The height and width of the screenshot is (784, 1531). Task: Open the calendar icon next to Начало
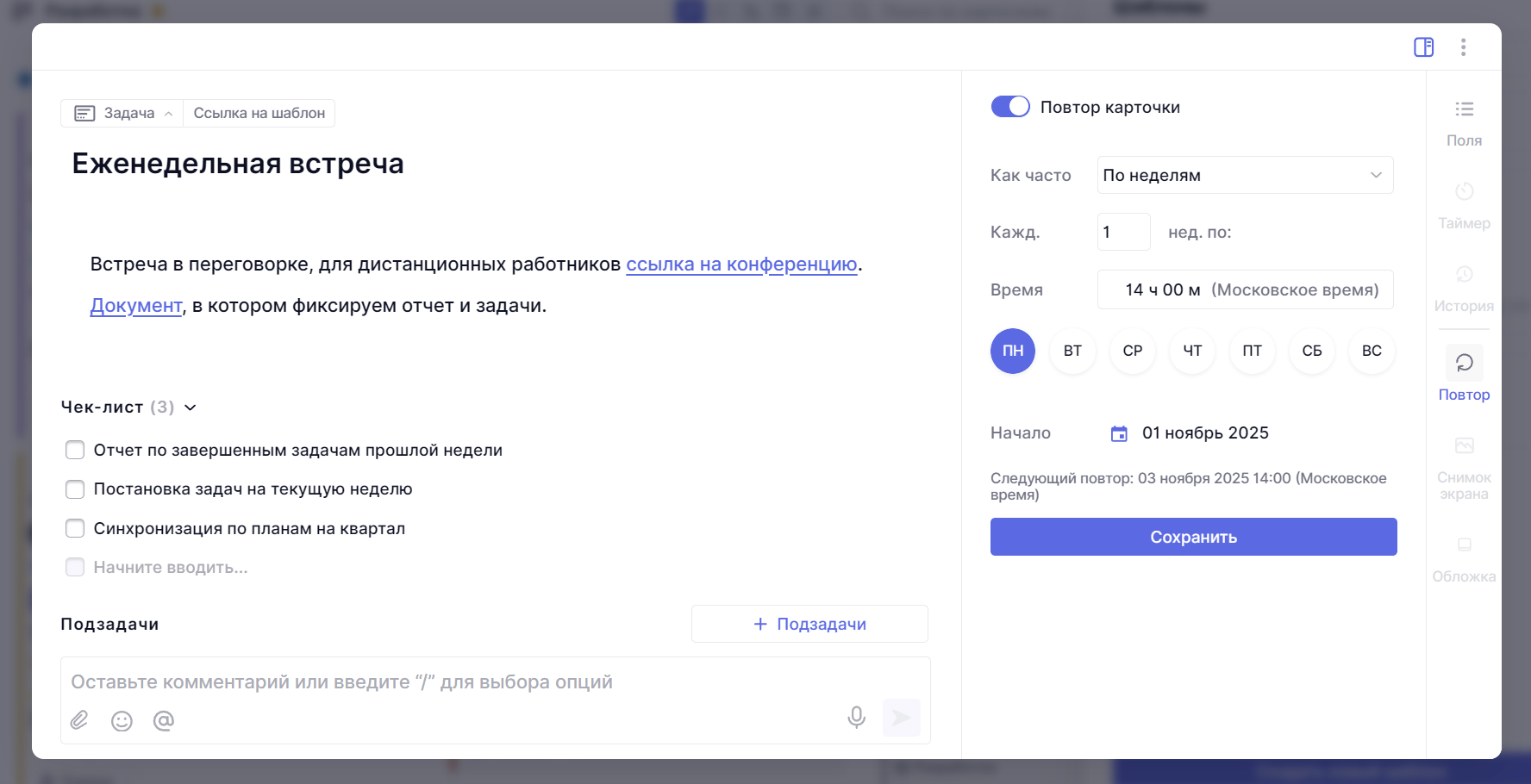tap(1119, 433)
